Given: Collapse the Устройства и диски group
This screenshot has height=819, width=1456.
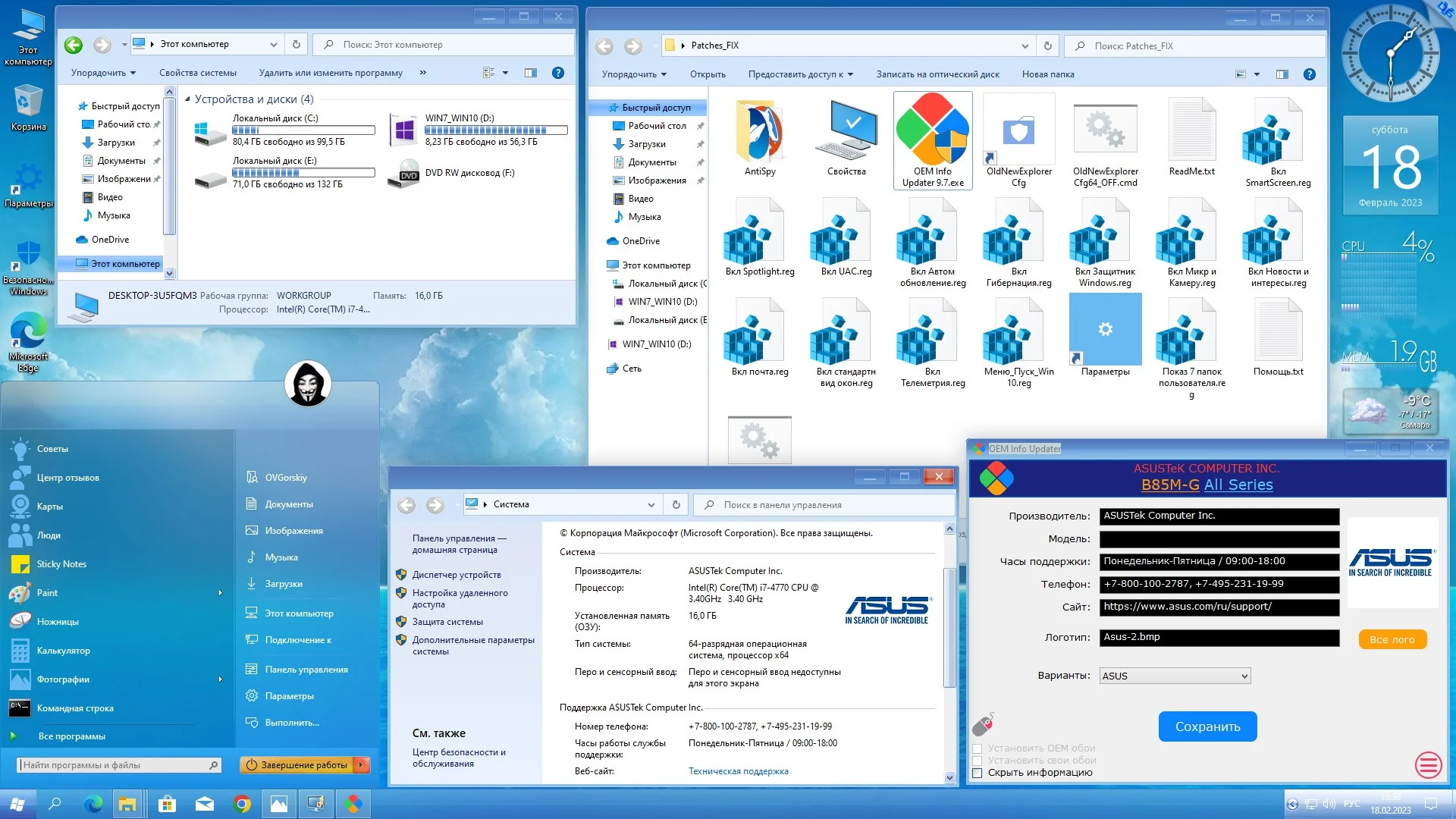Looking at the screenshot, I should click(187, 99).
